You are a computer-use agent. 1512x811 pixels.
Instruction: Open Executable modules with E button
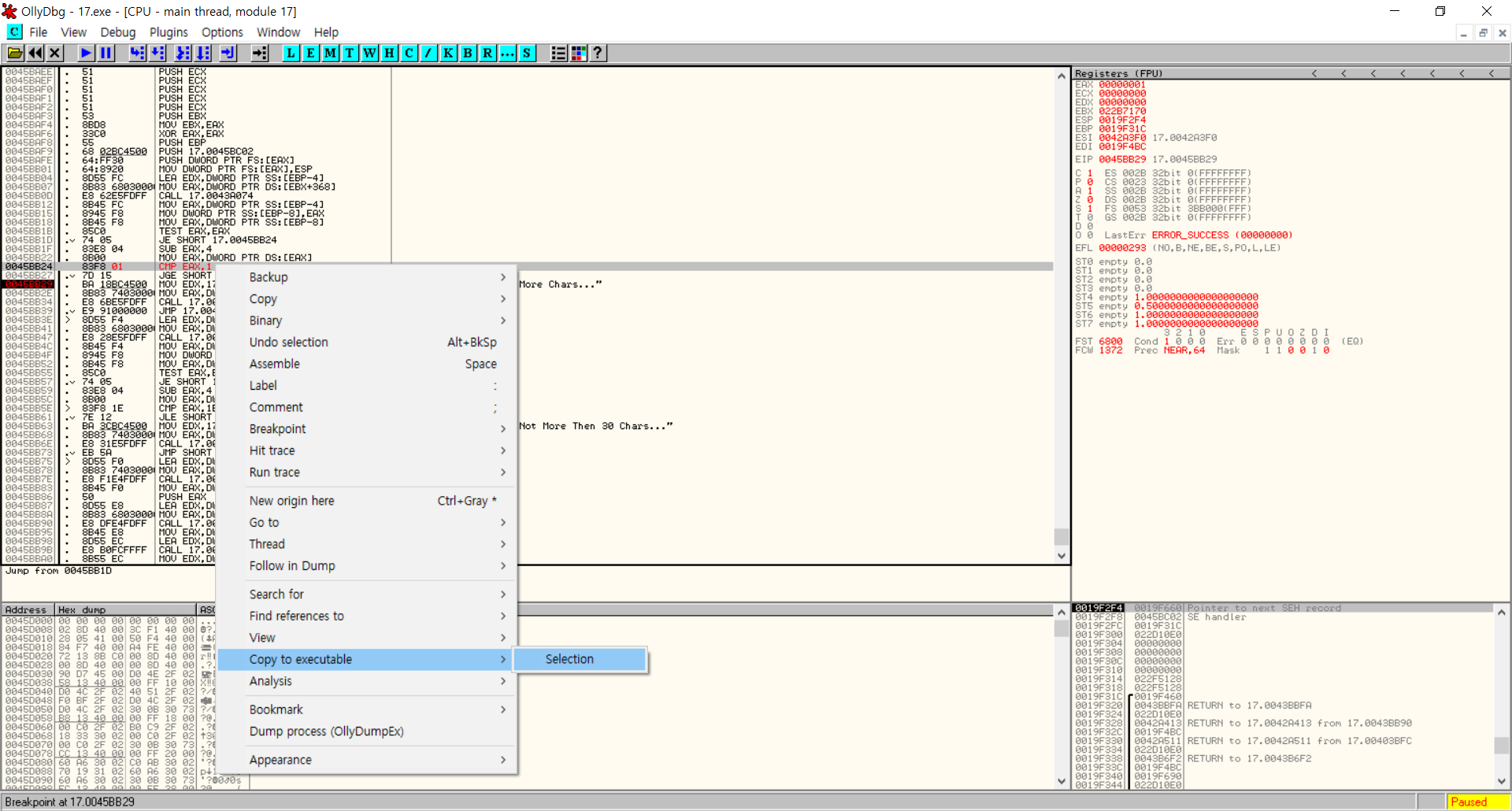311,53
